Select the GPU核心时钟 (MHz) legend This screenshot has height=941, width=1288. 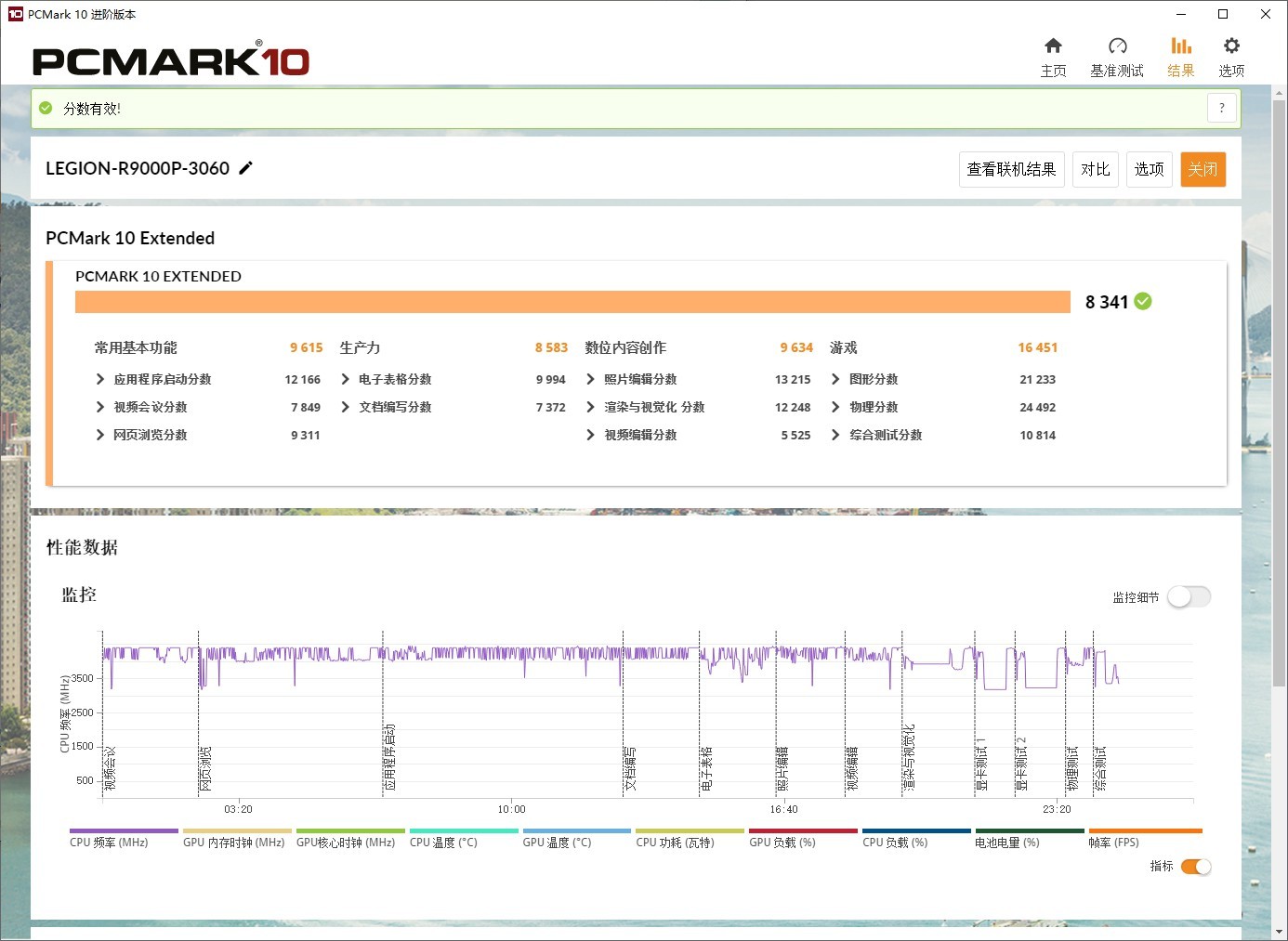(350, 839)
